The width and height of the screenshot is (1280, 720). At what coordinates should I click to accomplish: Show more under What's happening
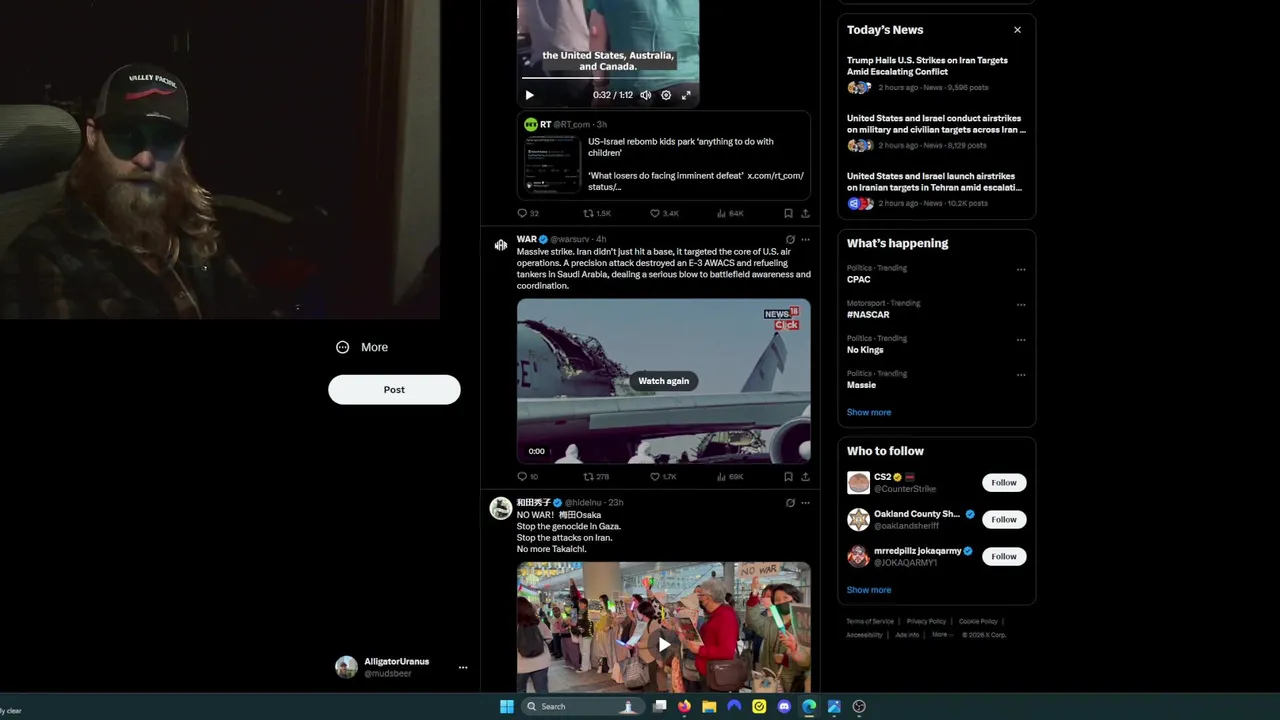(x=869, y=412)
